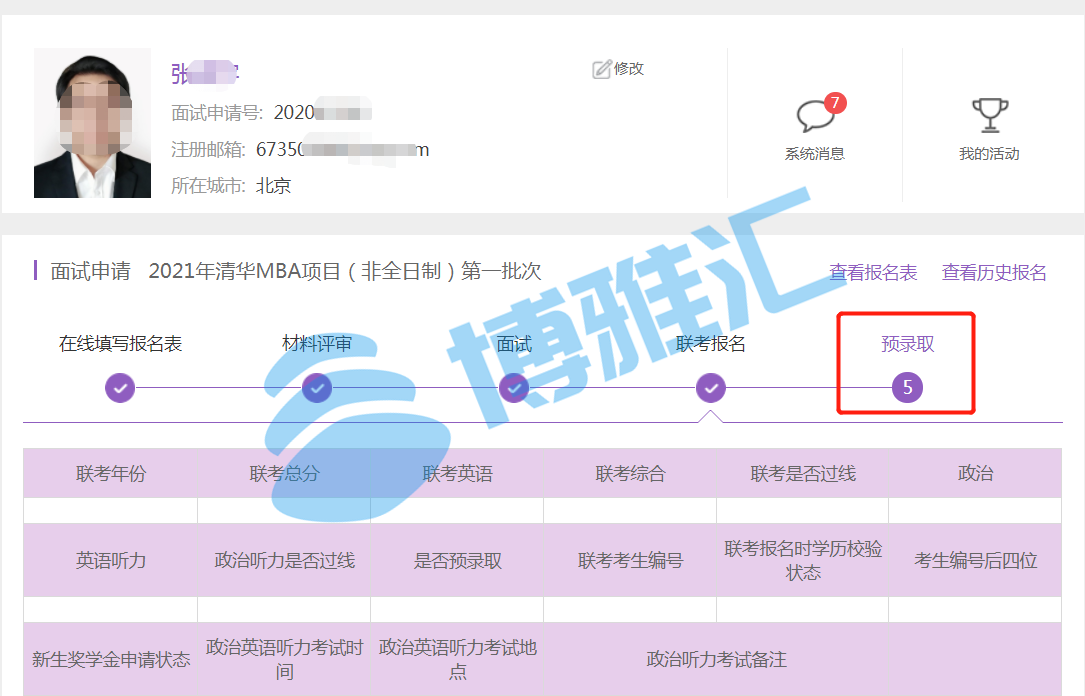The image size is (1085, 696).
Task: Open 系统消息 speech bubble icon
Action: (815, 116)
